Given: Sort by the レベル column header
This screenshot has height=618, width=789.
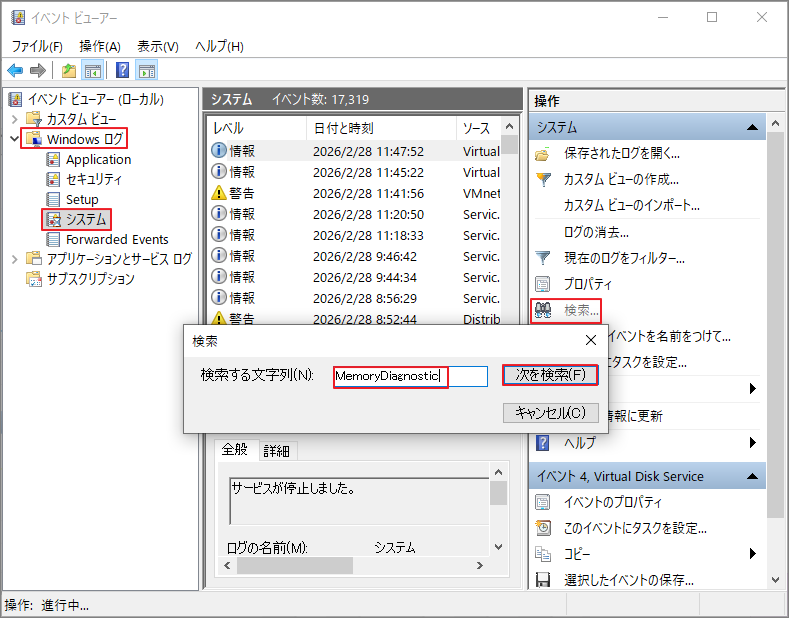Looking at the screenshot, I should click(x=257, y=128).
